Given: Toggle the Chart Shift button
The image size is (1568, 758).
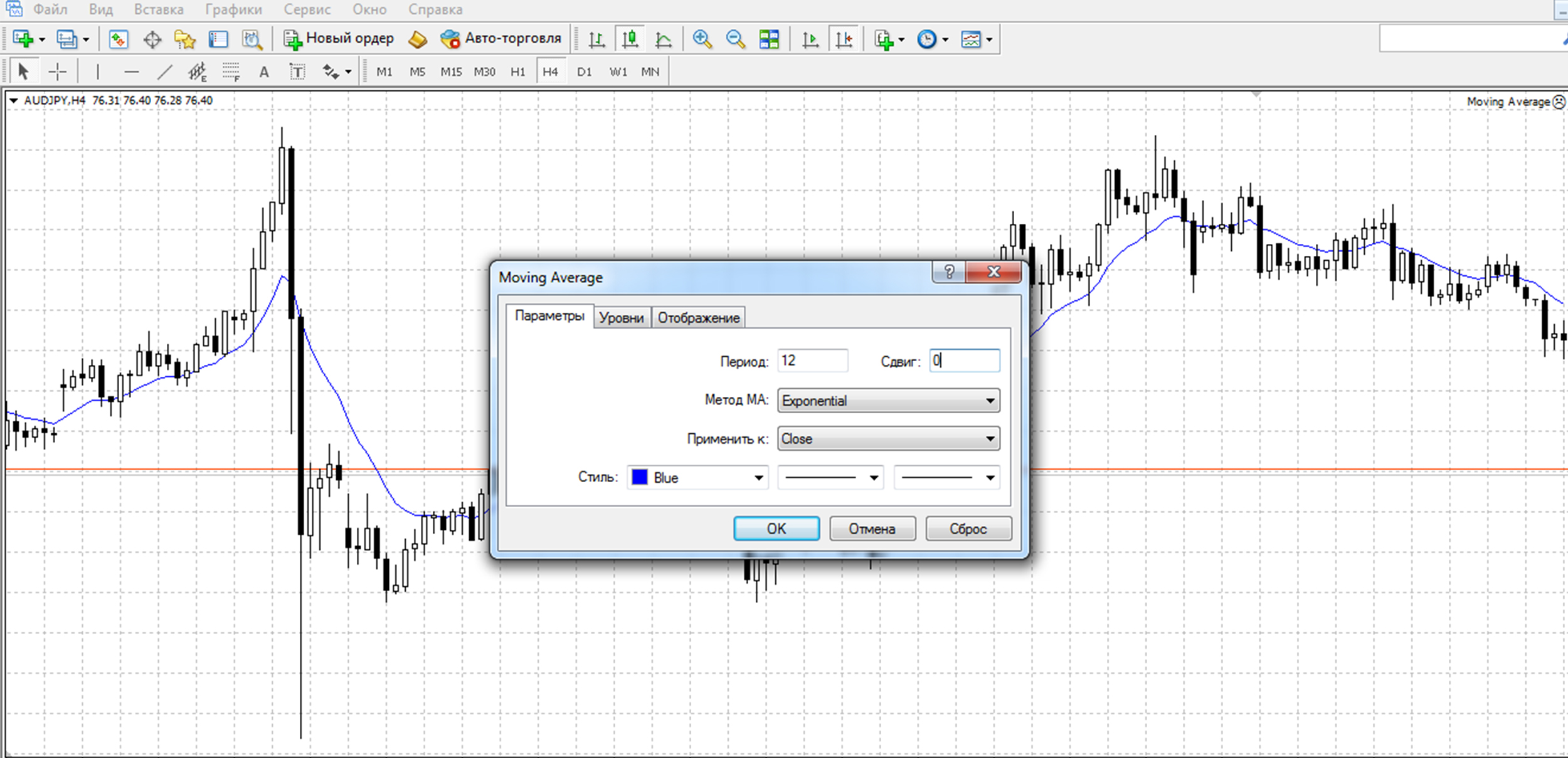Looking at the screenshot, I should click(844, 39).
